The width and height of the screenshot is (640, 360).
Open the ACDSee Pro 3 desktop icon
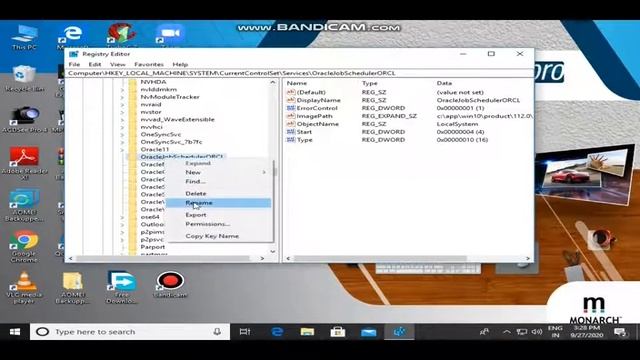[x=24, y=120]
